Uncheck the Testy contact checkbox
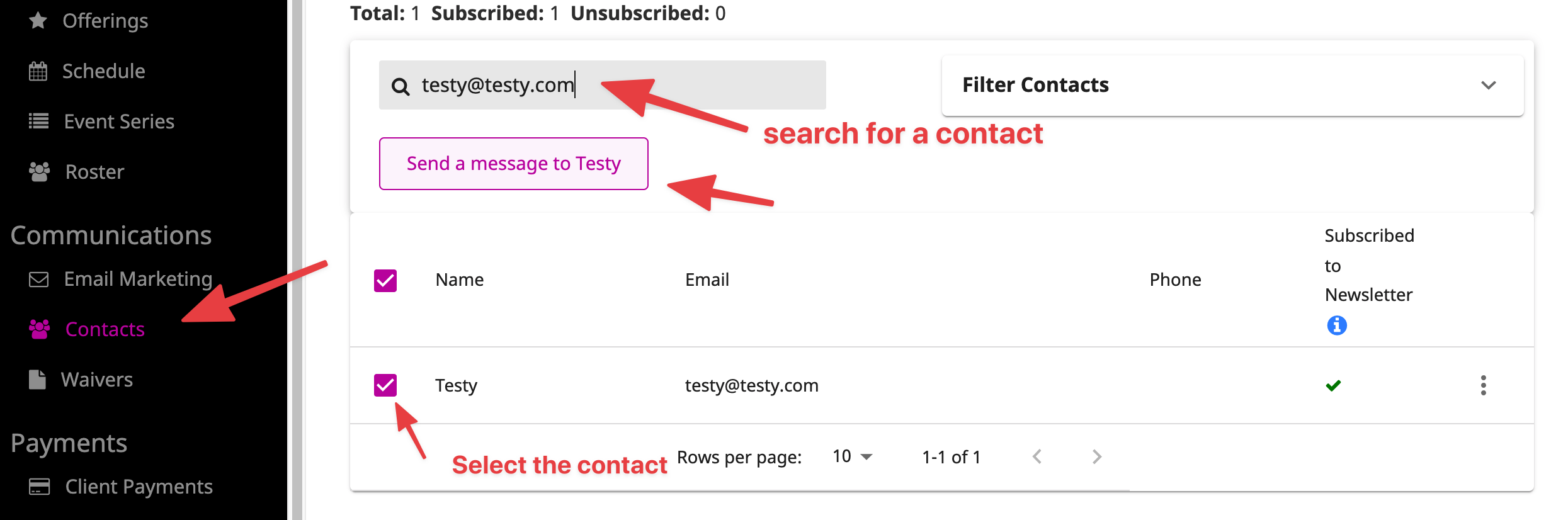This screenshot has width=1568, height=520. coord(385,385)
